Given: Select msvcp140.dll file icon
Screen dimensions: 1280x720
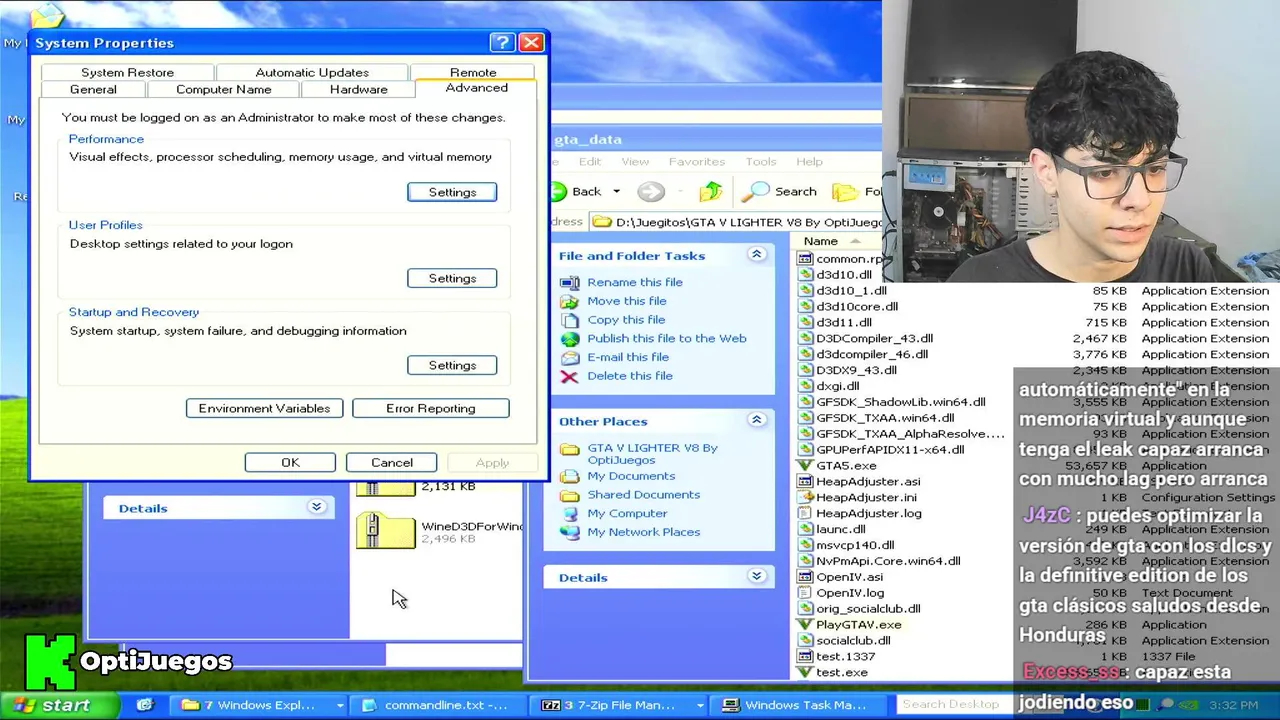Looking at the screenshot, I should (x=805, y=545).
